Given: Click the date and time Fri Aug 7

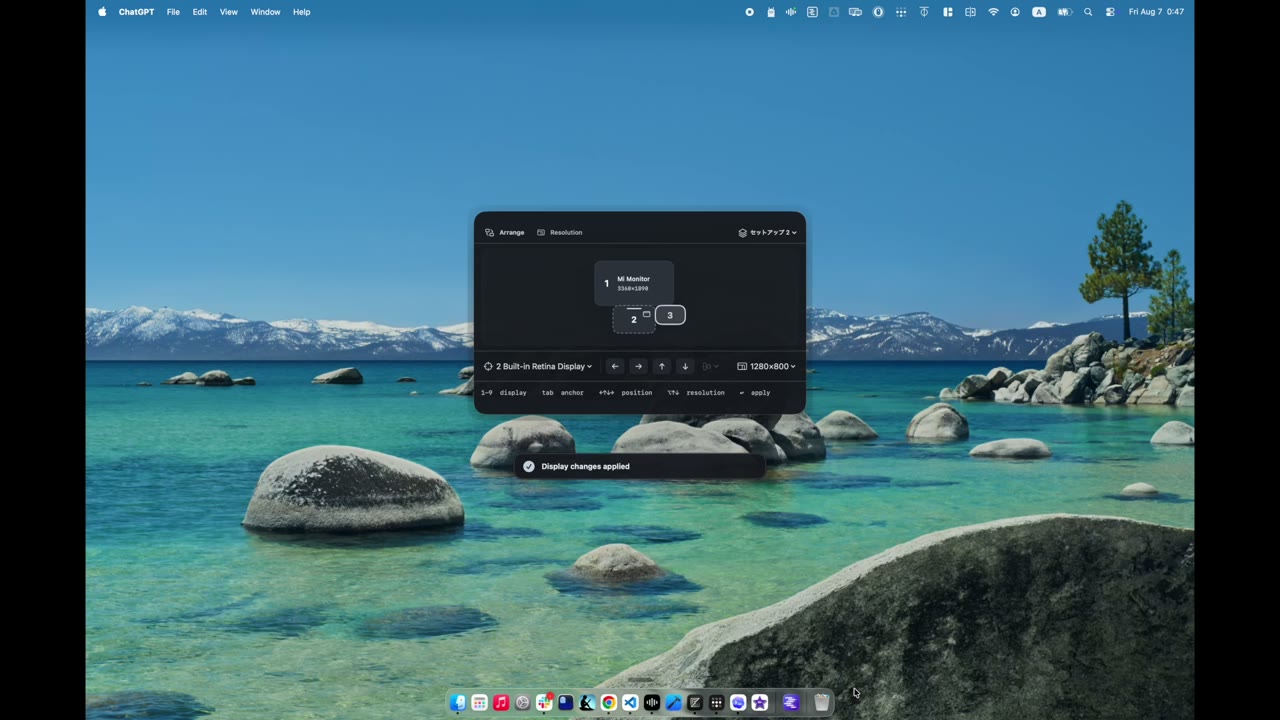Looking at the screenshot, I should click(x=1156, y=12).
